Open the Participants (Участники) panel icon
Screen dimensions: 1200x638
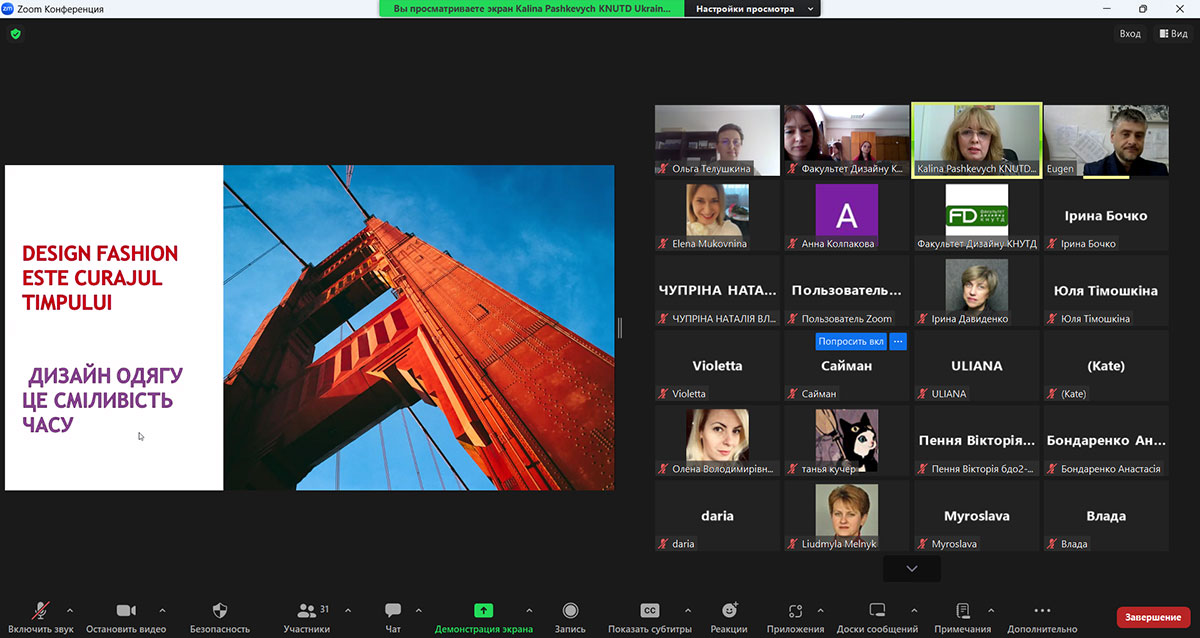[306, 611]
